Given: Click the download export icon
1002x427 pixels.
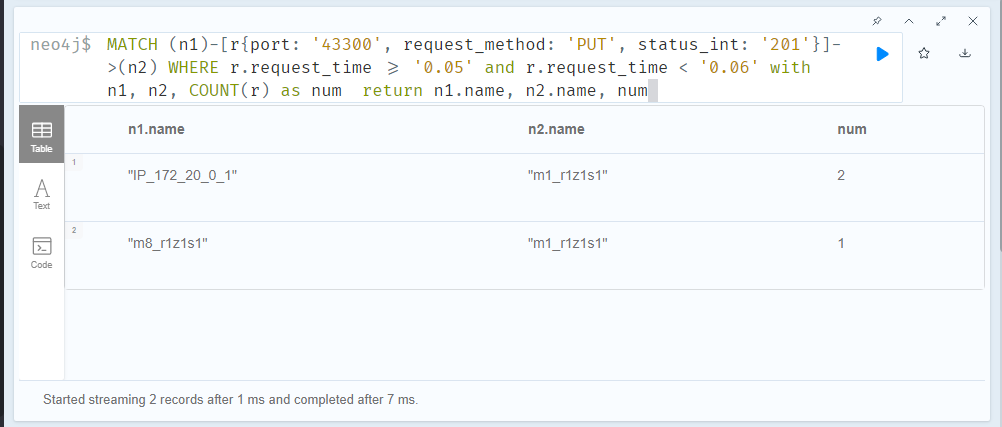Looking at the screenshot, I should coord(965,54).
